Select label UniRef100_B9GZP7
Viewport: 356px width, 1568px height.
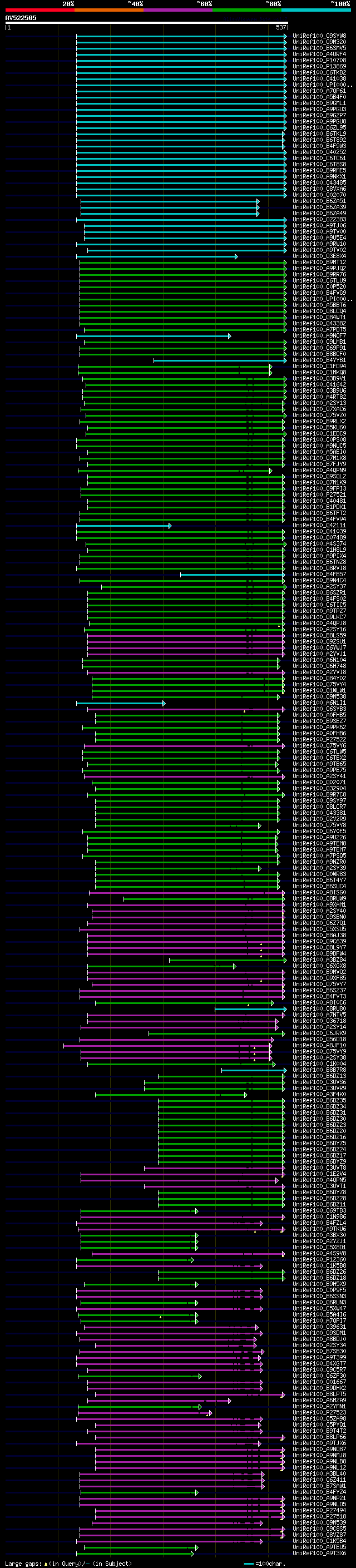tap(319, 116)
